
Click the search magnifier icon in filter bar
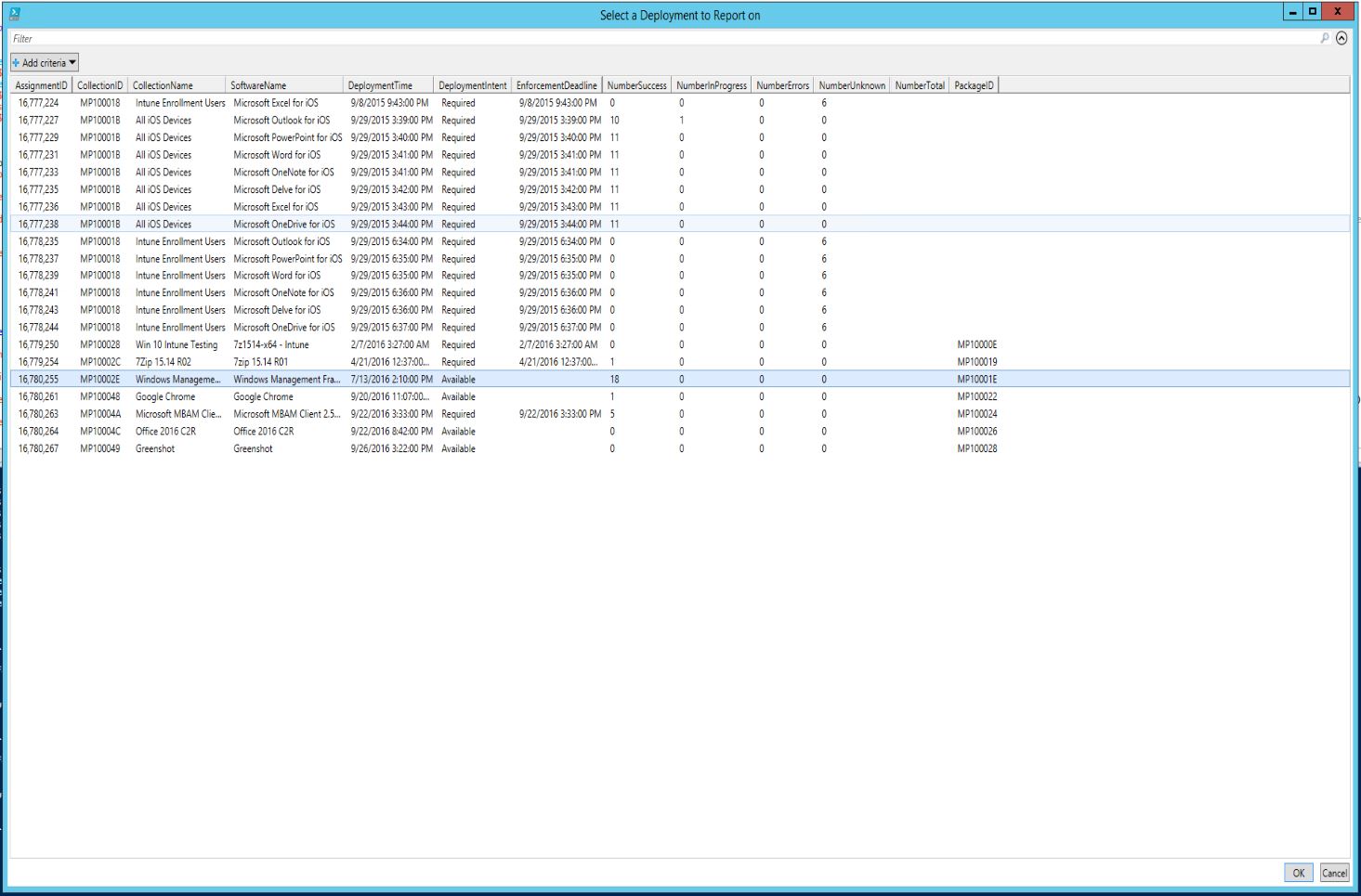click(x=1325, y=38)
